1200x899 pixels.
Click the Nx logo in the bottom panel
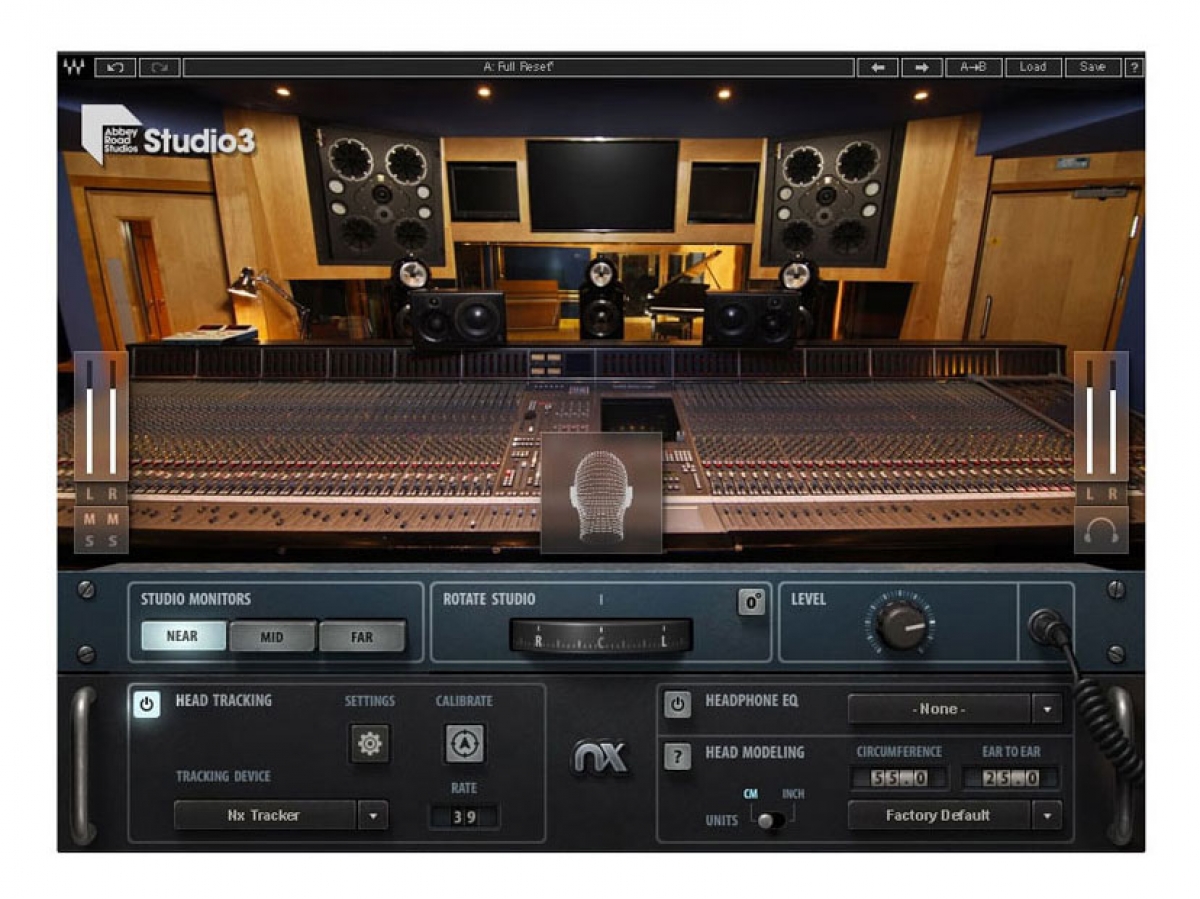(x=600, y=758)
